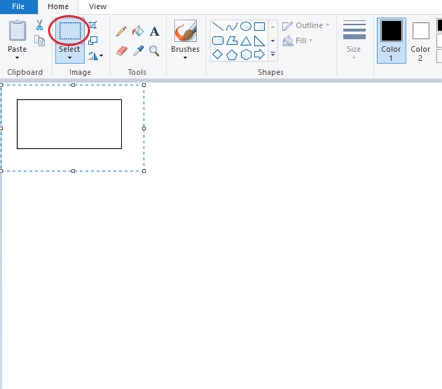Click the Resize icon

pos(93,41)
